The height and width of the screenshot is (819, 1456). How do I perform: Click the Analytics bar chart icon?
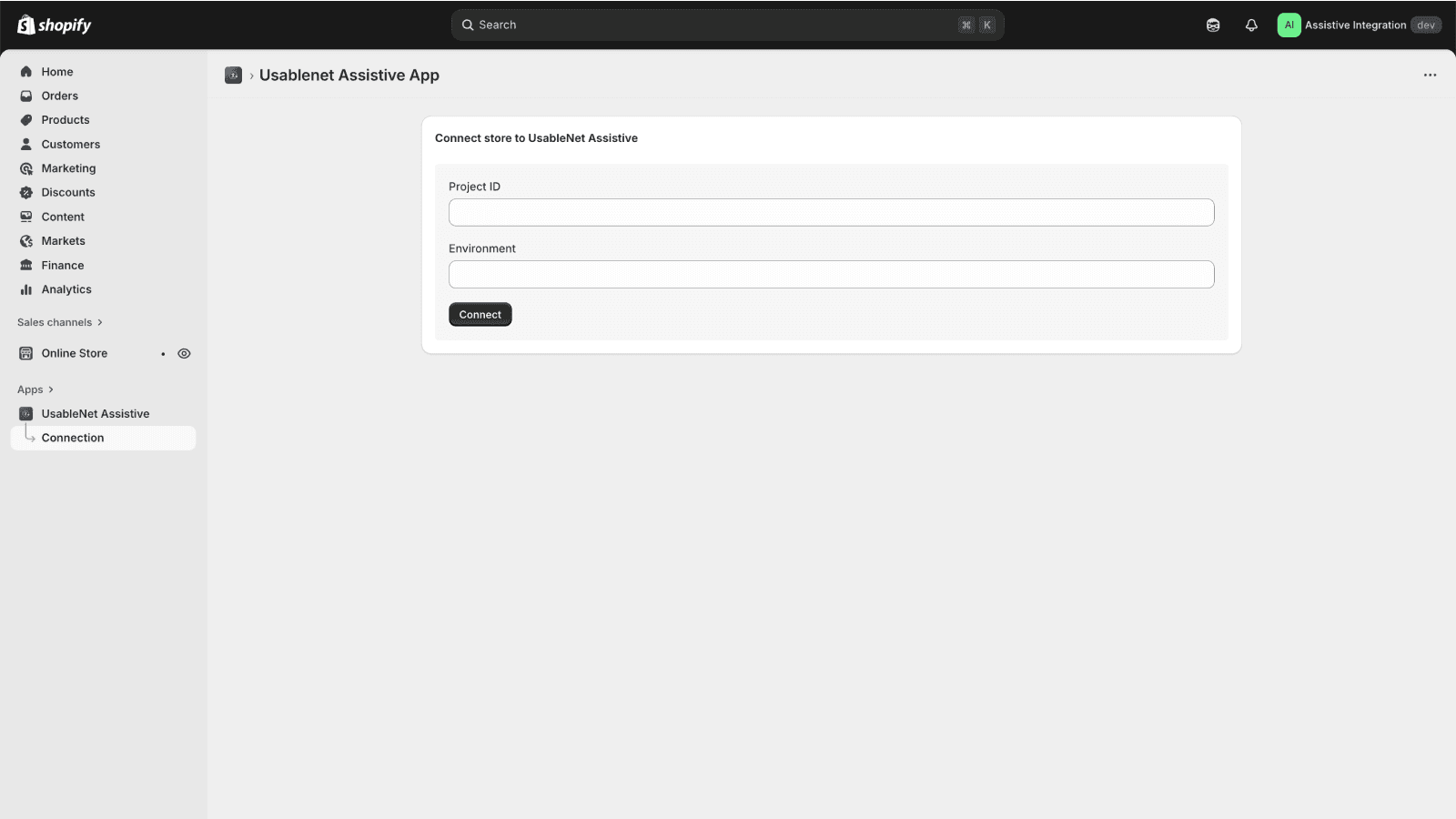pyautogui.click(x=26, y=289)
